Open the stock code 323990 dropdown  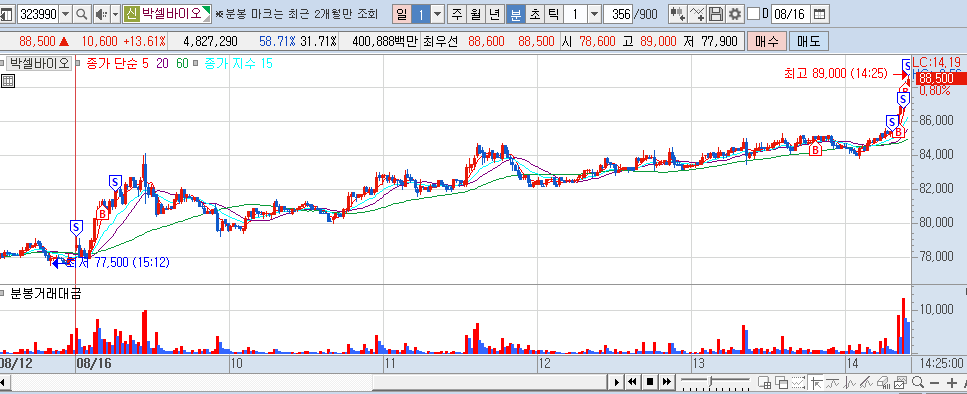tap(65, 14)
